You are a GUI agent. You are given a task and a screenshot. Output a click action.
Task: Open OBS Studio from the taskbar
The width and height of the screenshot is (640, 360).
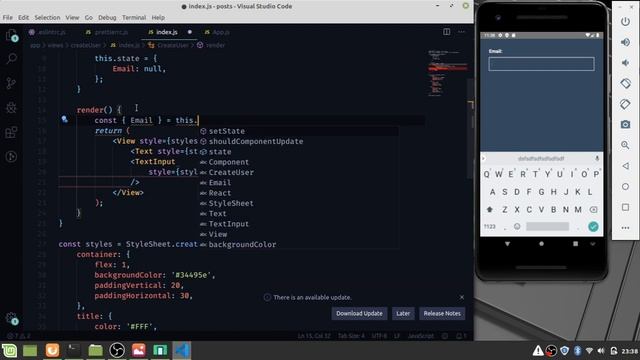pyautogui.click(x=117, y=350)
